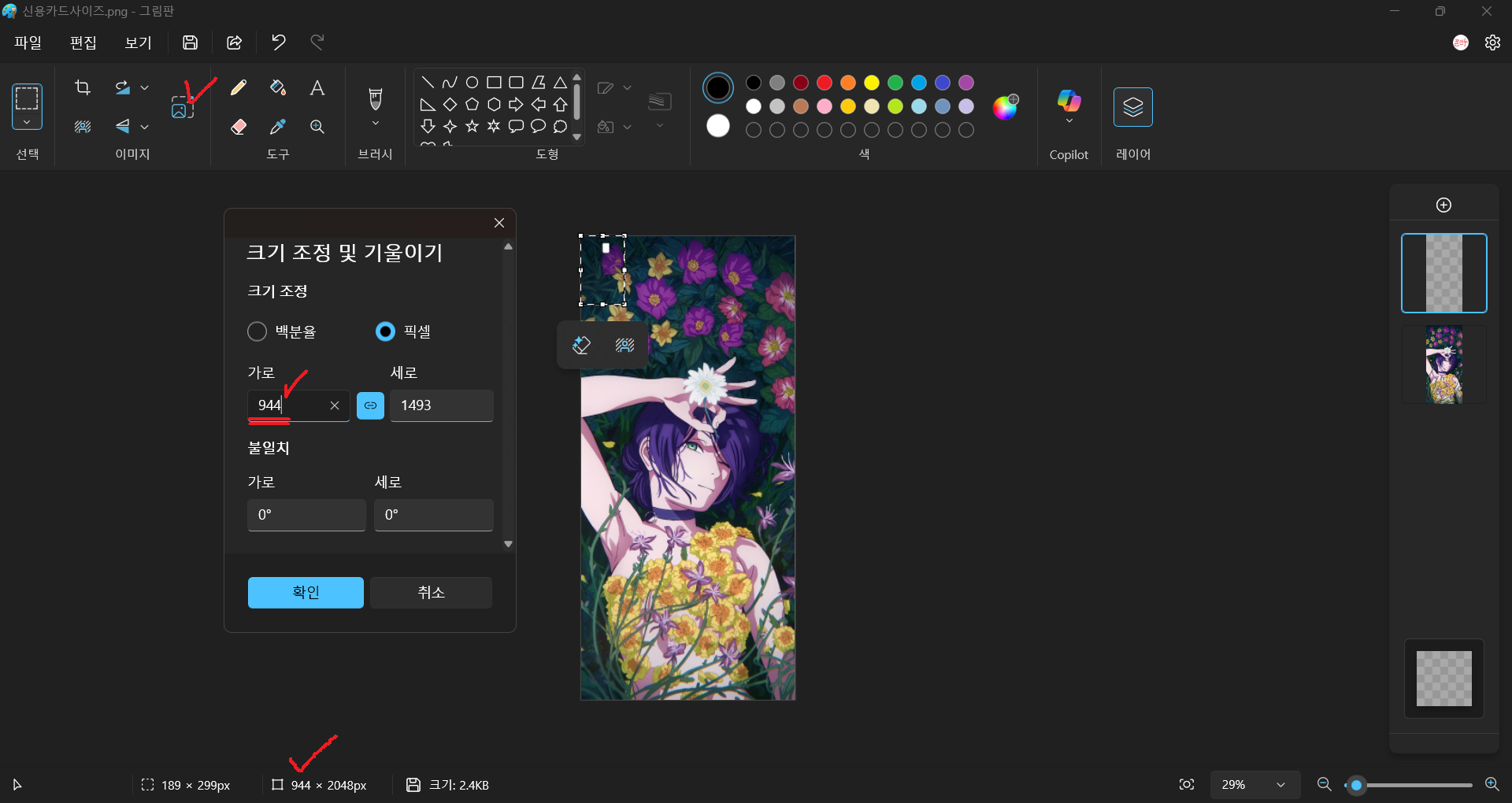Select the Brushes tool icon
This screenshot has height=803, width=1512.
pyautogui.click(x=376, y=98)
